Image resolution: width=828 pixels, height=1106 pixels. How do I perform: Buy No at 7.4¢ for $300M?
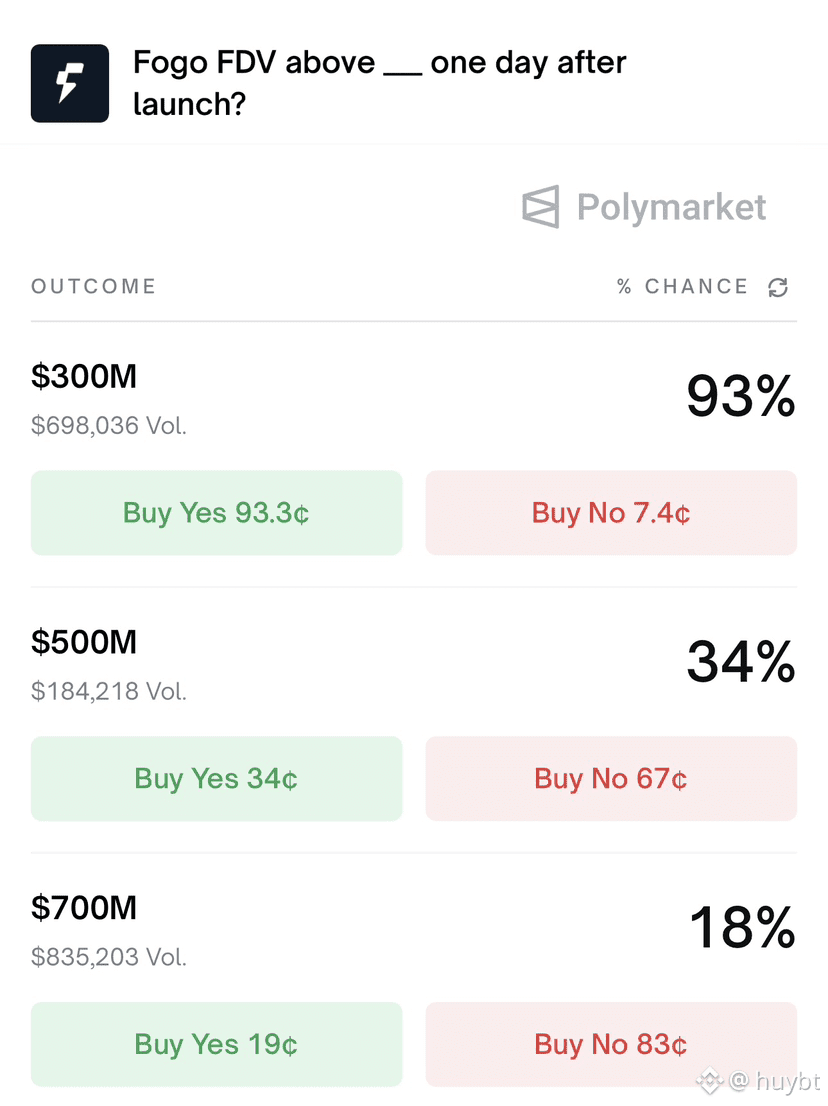pyautogui.click(x=611, y=513)
